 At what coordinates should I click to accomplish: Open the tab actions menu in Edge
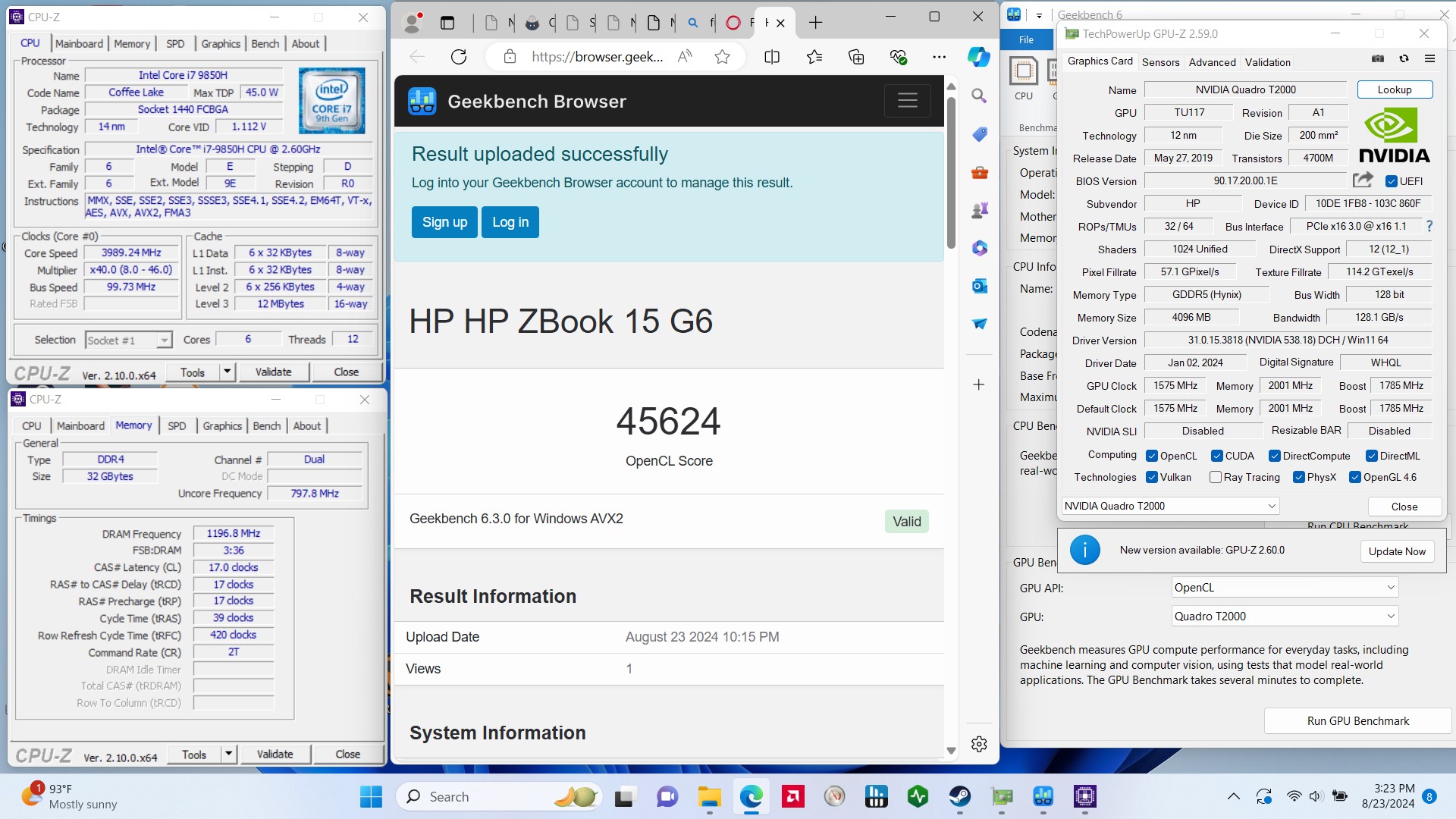click(447, 23)
